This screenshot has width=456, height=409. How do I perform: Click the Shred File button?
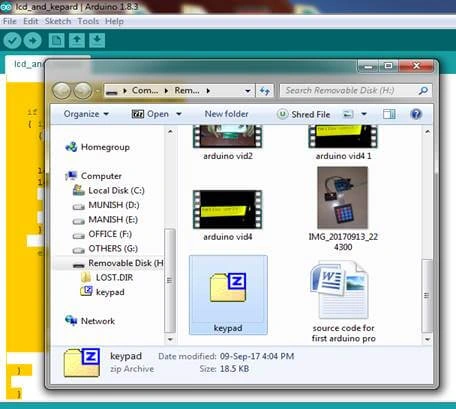pyautogui.click(x=303, y=114)
